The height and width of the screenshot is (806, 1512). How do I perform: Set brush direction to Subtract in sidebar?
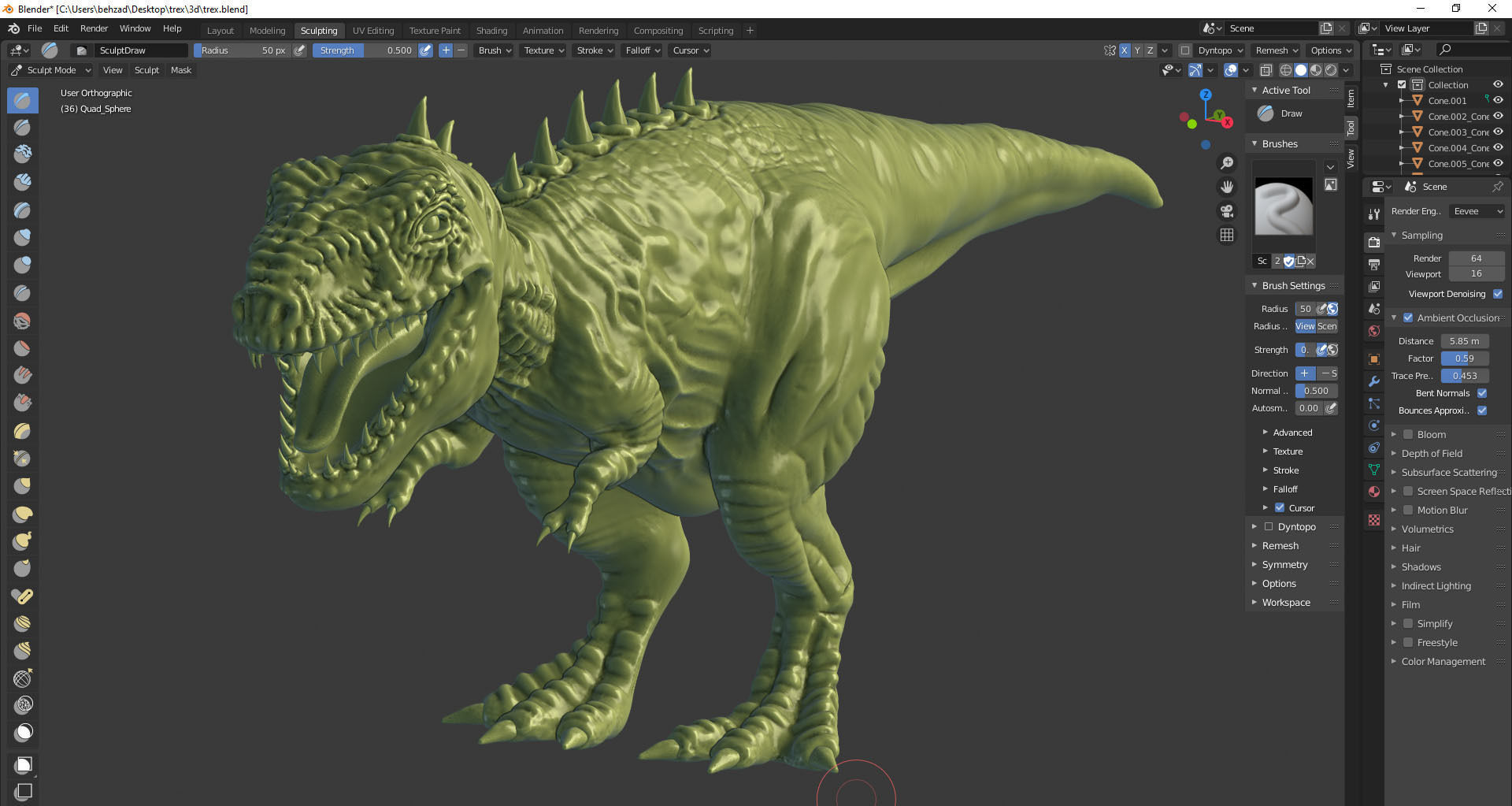pyautogui.click(x=1328, y=373)
